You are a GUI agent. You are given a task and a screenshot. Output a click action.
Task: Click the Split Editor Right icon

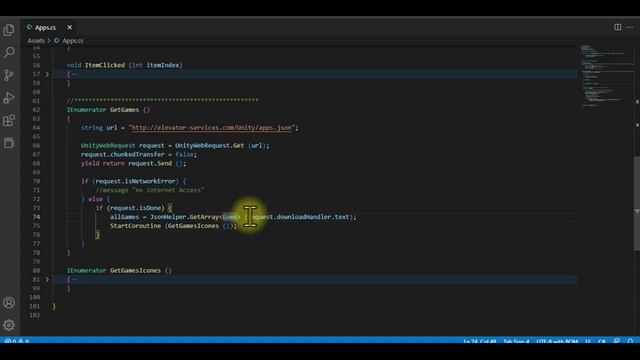[618, 27]
